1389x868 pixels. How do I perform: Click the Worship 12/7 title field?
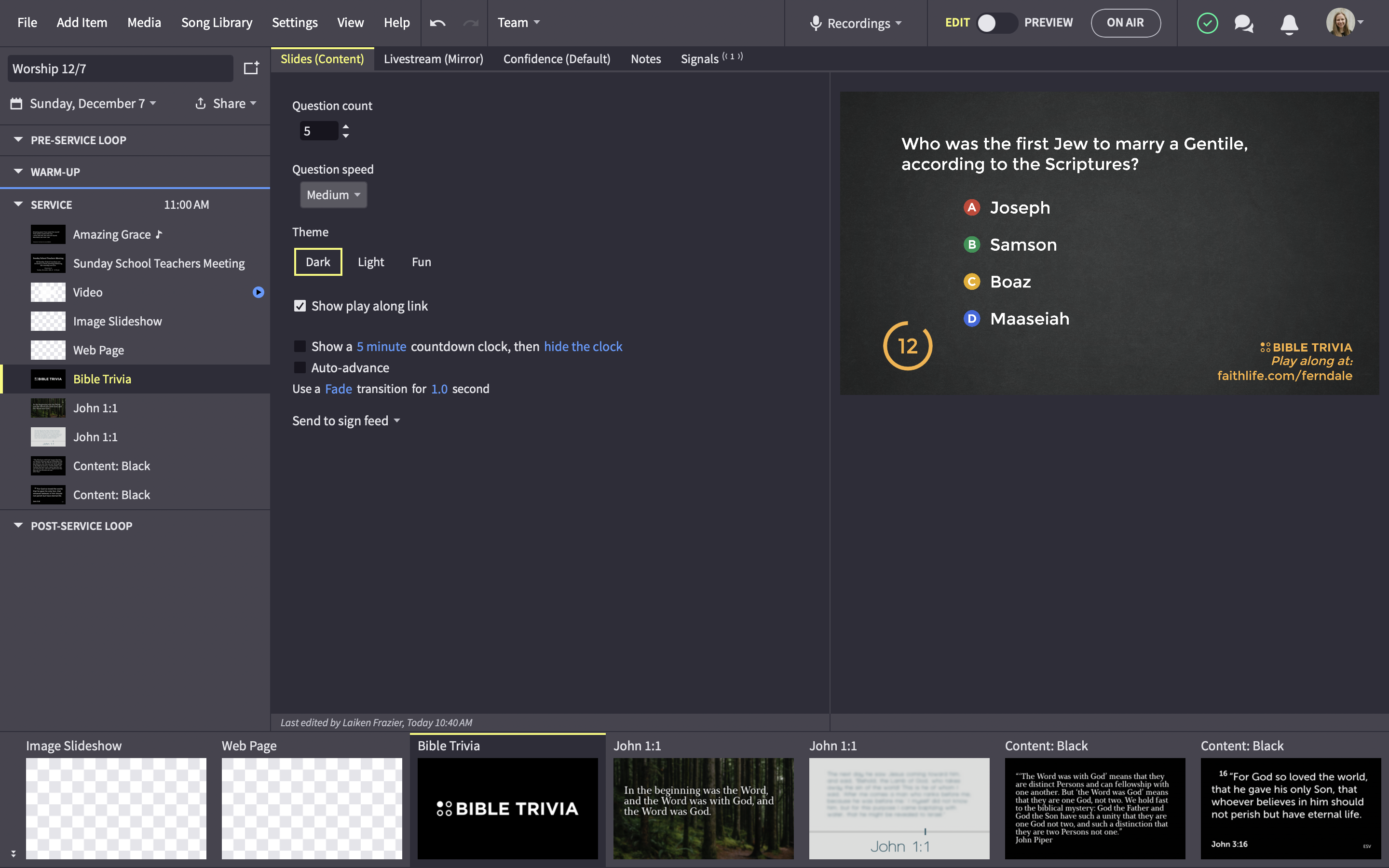[120, 68]
